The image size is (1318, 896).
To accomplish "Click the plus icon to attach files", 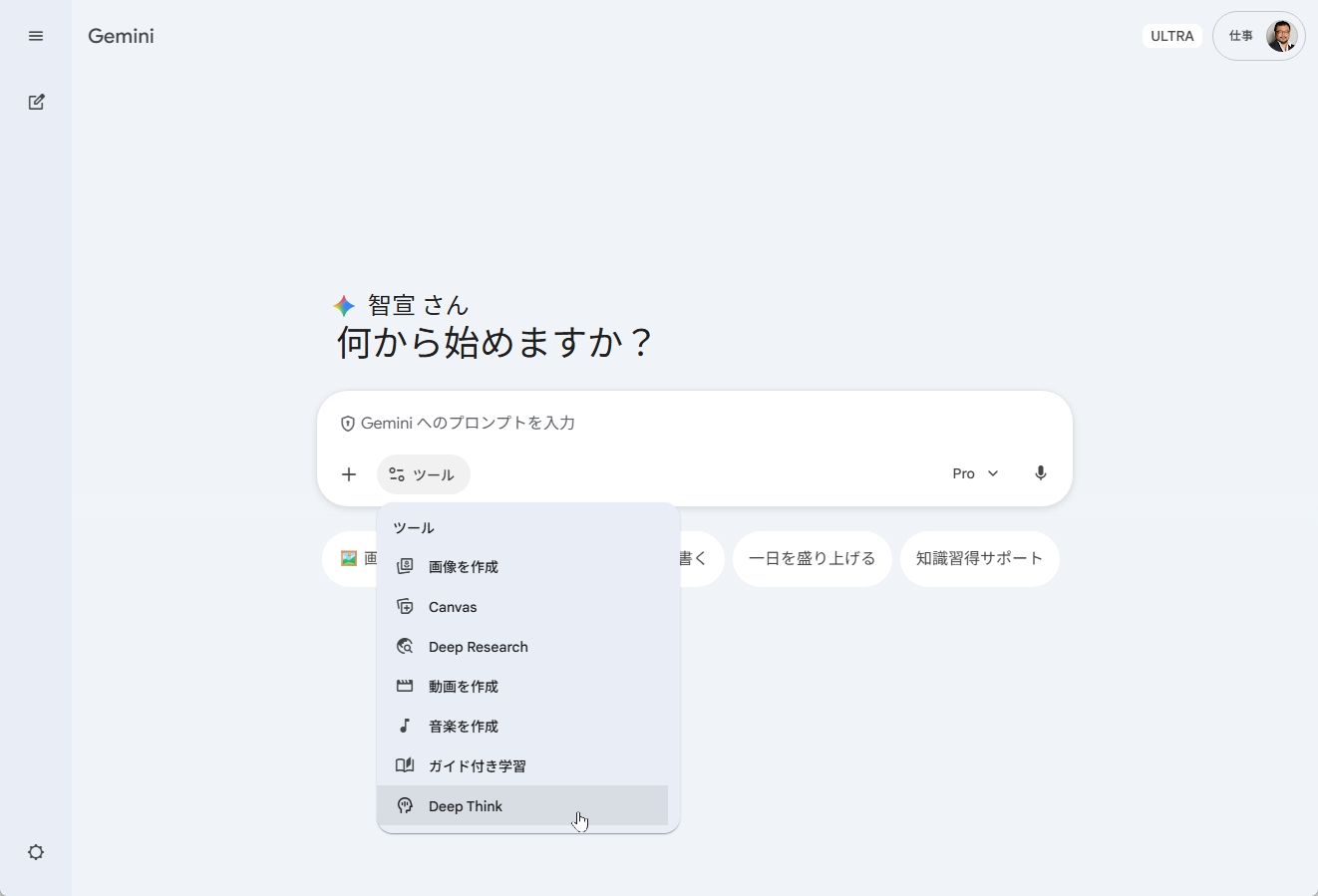I will (x=349, y=474).
